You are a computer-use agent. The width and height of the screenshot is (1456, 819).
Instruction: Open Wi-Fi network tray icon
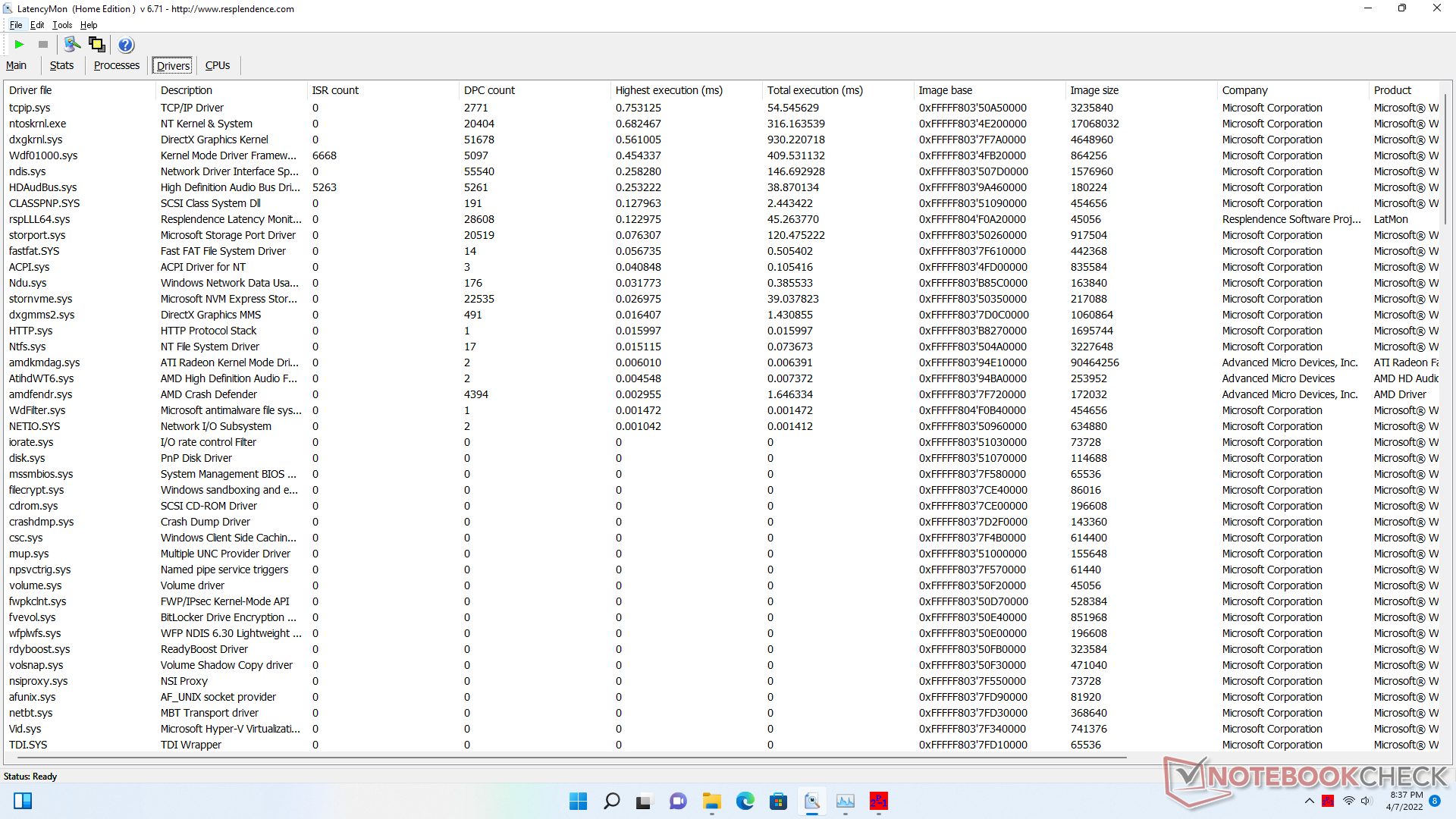coord(1348,801)
